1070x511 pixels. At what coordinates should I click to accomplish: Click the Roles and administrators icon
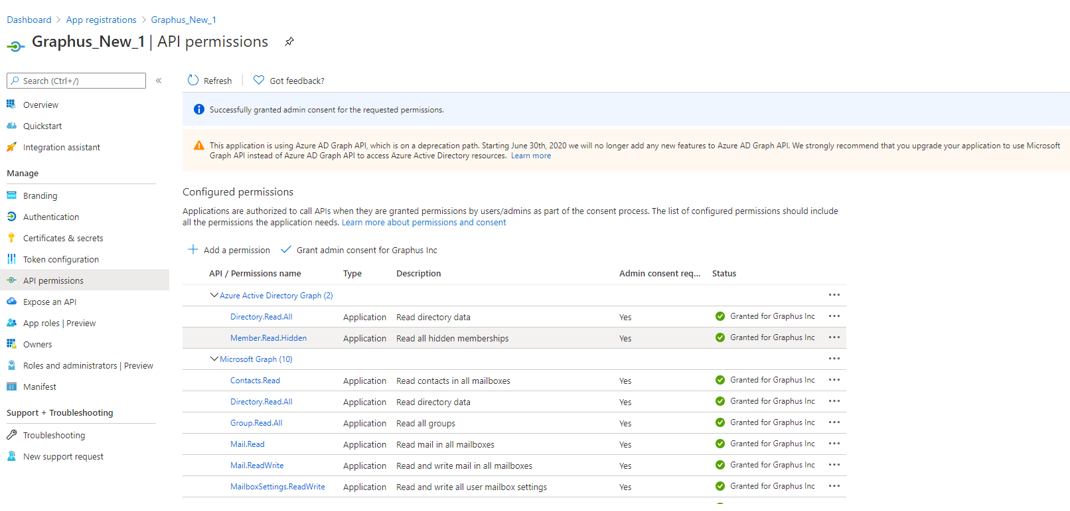click(11, 365)
